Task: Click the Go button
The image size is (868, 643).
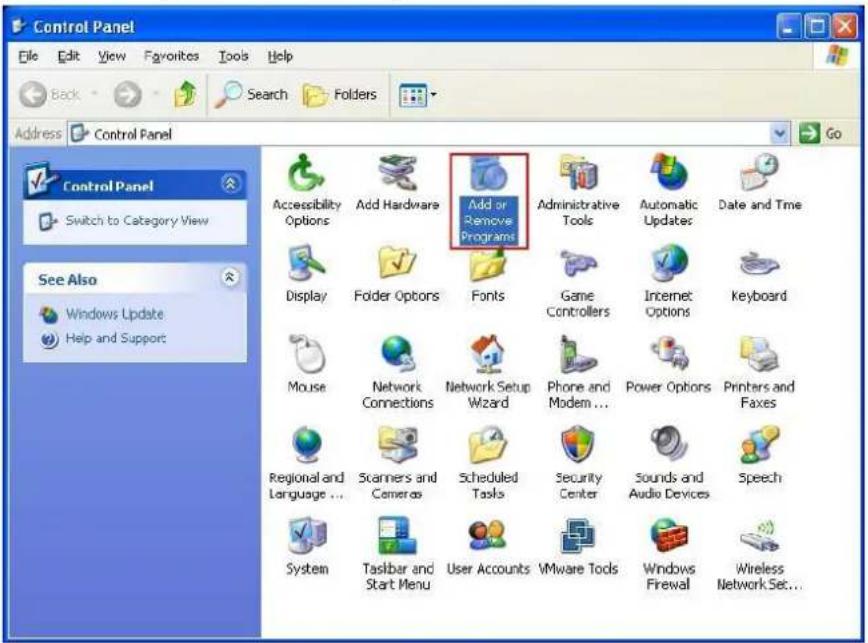Action: 820,133
